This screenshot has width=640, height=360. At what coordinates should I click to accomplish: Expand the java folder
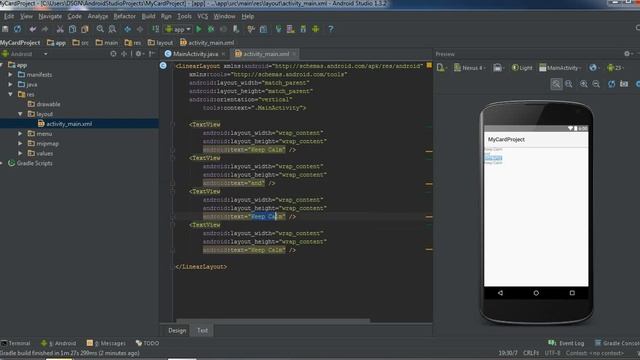(x=10, y=84)
